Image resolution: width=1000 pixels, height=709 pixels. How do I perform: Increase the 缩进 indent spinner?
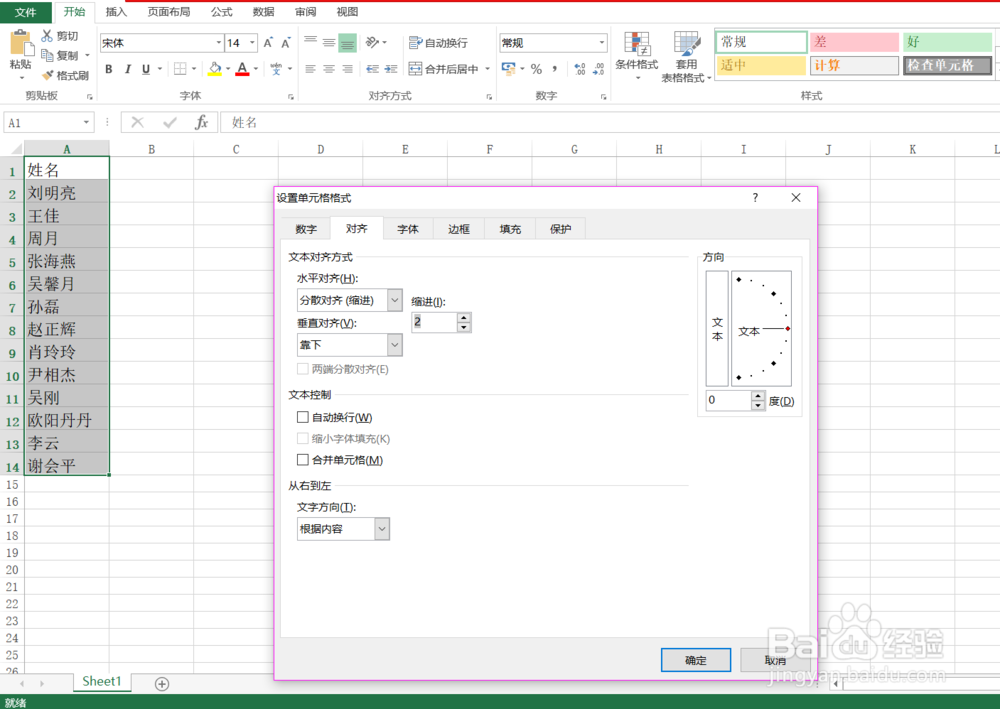[x=464, y=318]
